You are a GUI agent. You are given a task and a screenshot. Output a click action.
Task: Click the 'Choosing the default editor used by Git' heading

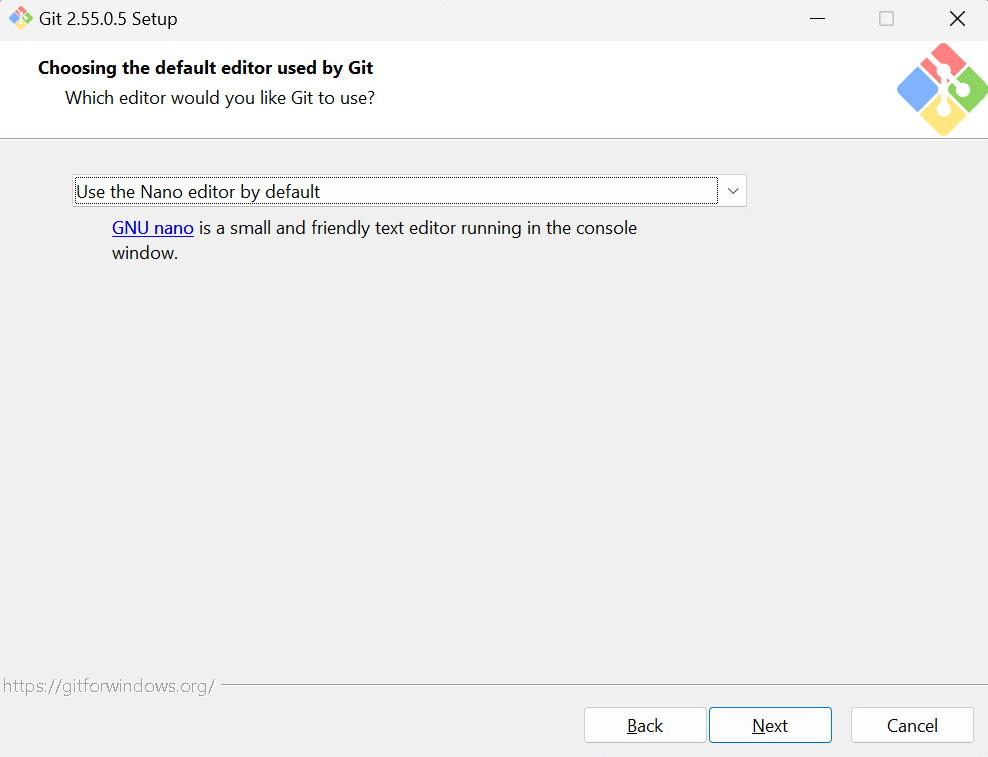click(x=205, y=67)
